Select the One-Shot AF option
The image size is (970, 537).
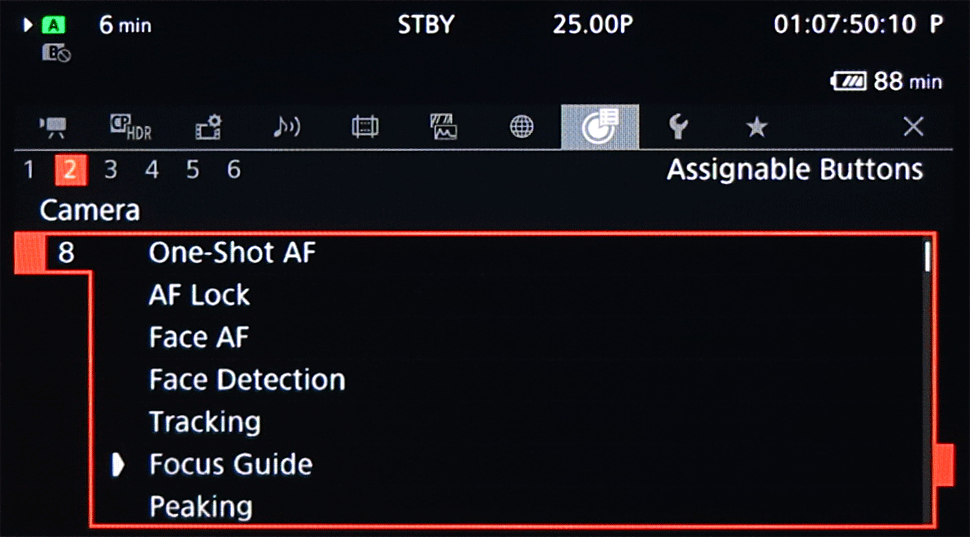pos(232,253)
